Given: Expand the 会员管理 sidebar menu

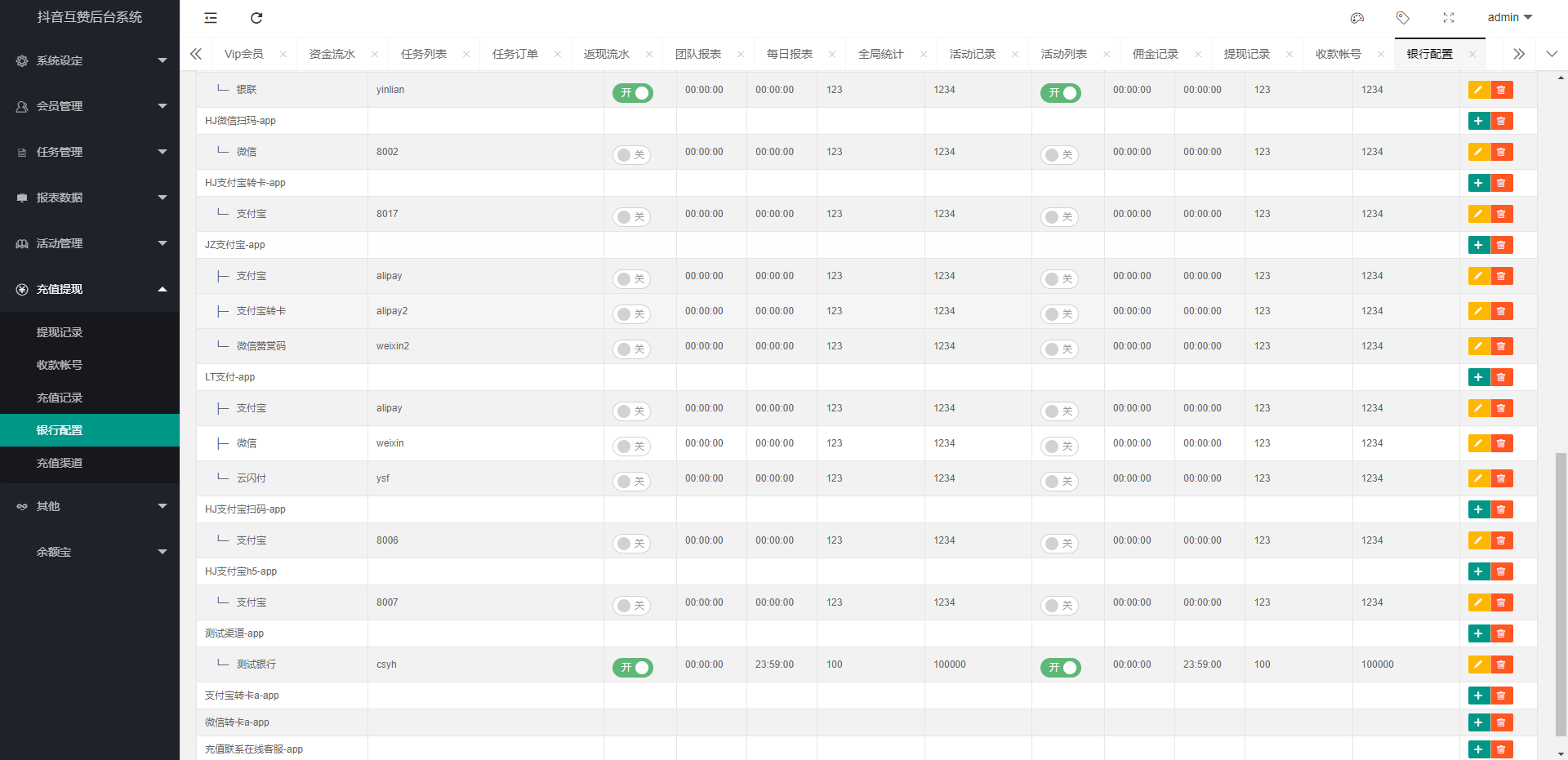Looking at the screenshot, I should pyautogui.click(x=90, y=106).
